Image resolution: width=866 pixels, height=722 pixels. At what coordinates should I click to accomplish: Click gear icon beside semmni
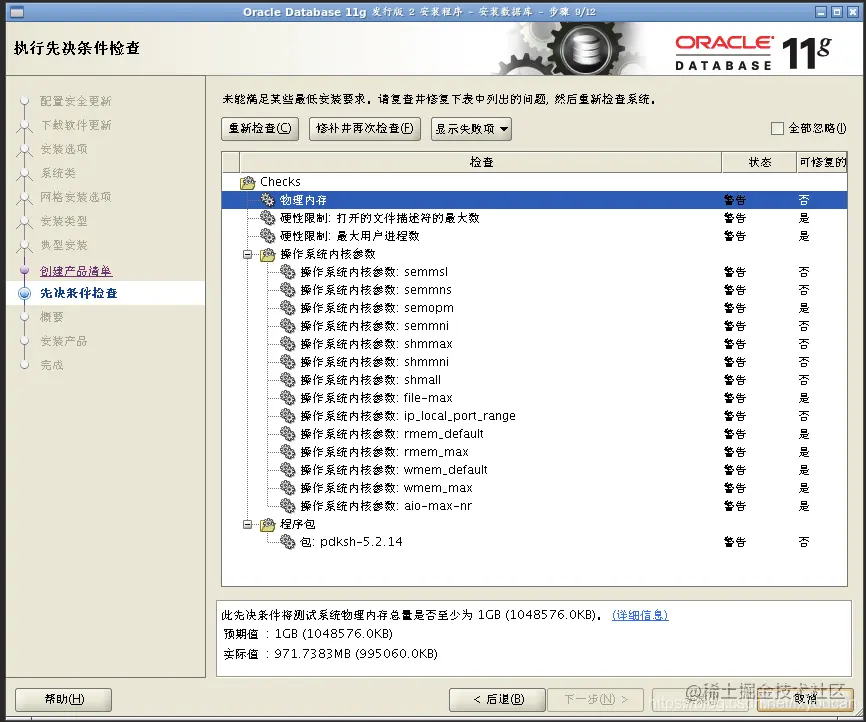click(x=288, y=326)
